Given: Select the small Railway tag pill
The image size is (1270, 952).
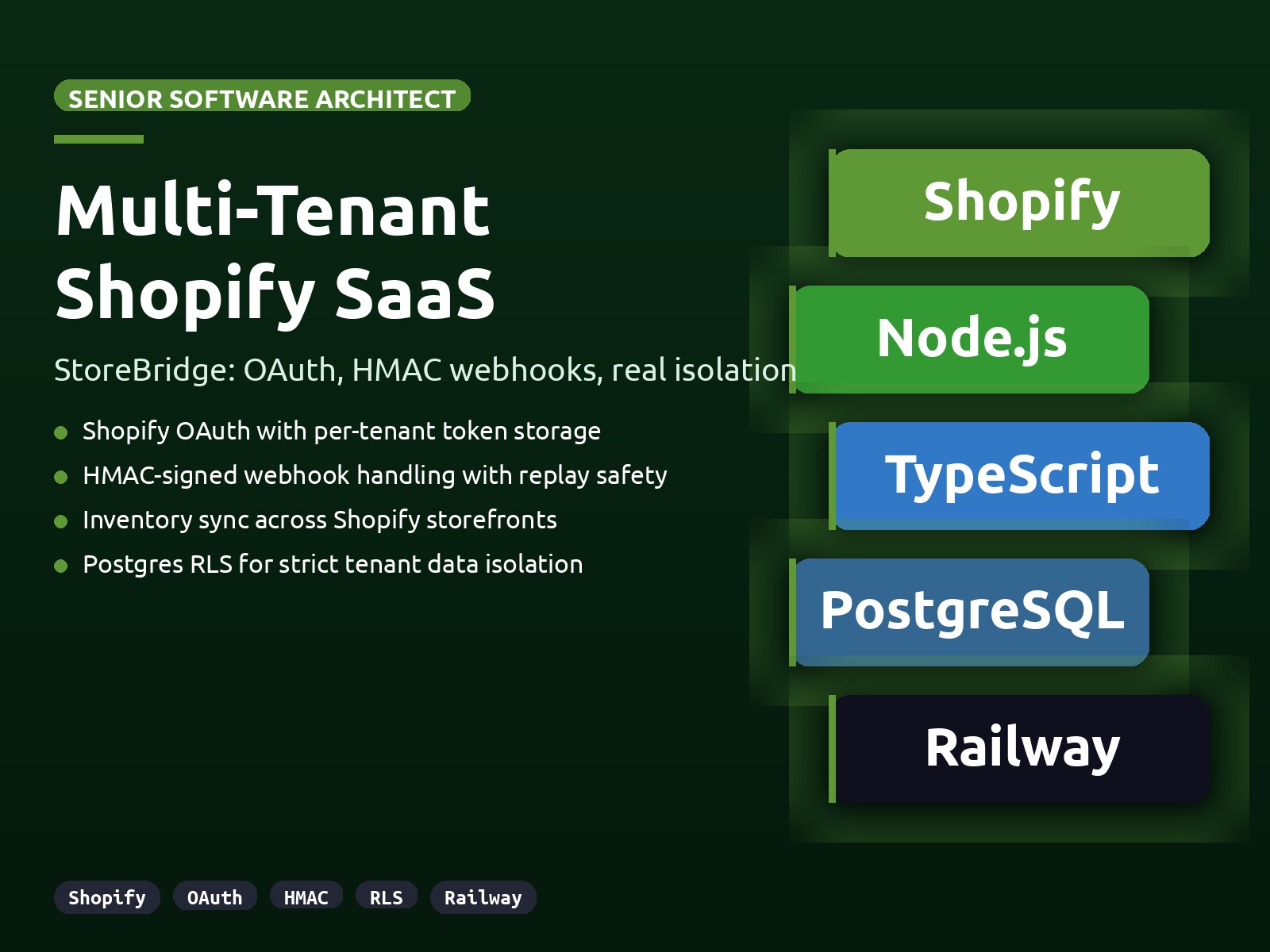Looking at the screenshot, I should [x=483, y=897].
